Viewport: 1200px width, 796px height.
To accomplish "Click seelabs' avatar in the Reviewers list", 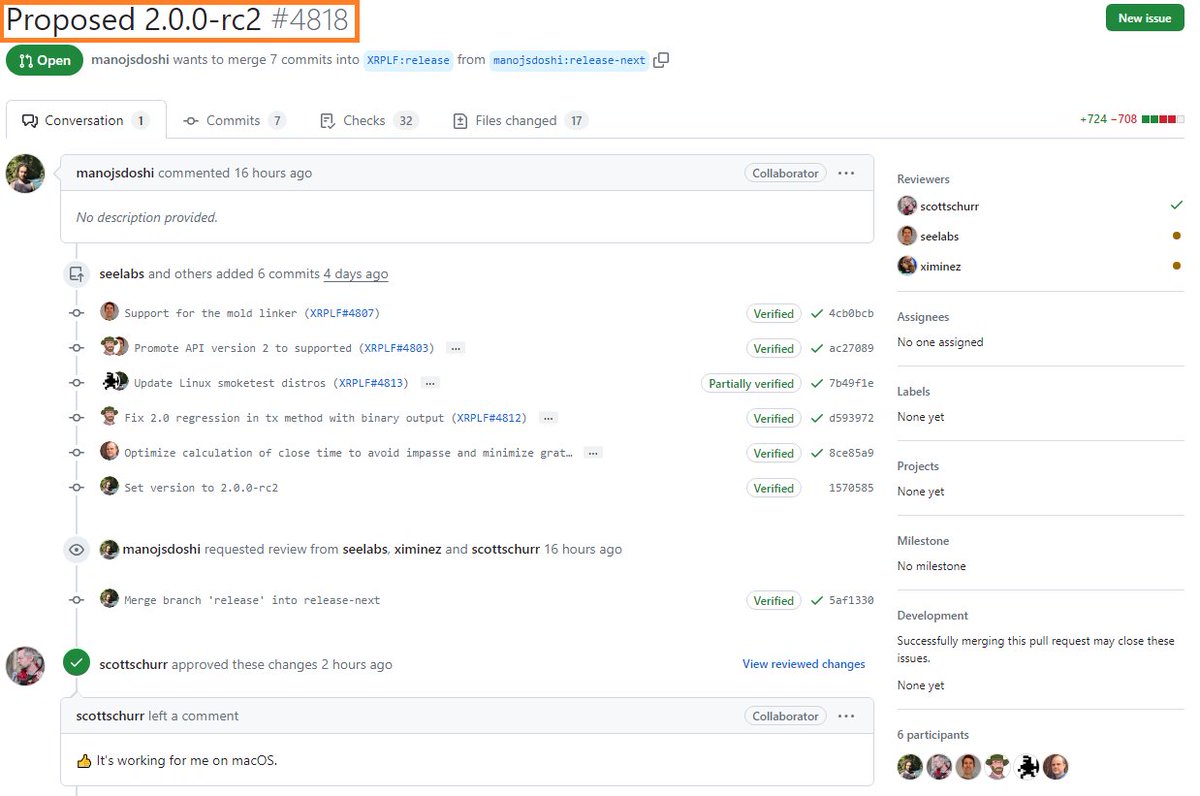I will tap(906, 236).
